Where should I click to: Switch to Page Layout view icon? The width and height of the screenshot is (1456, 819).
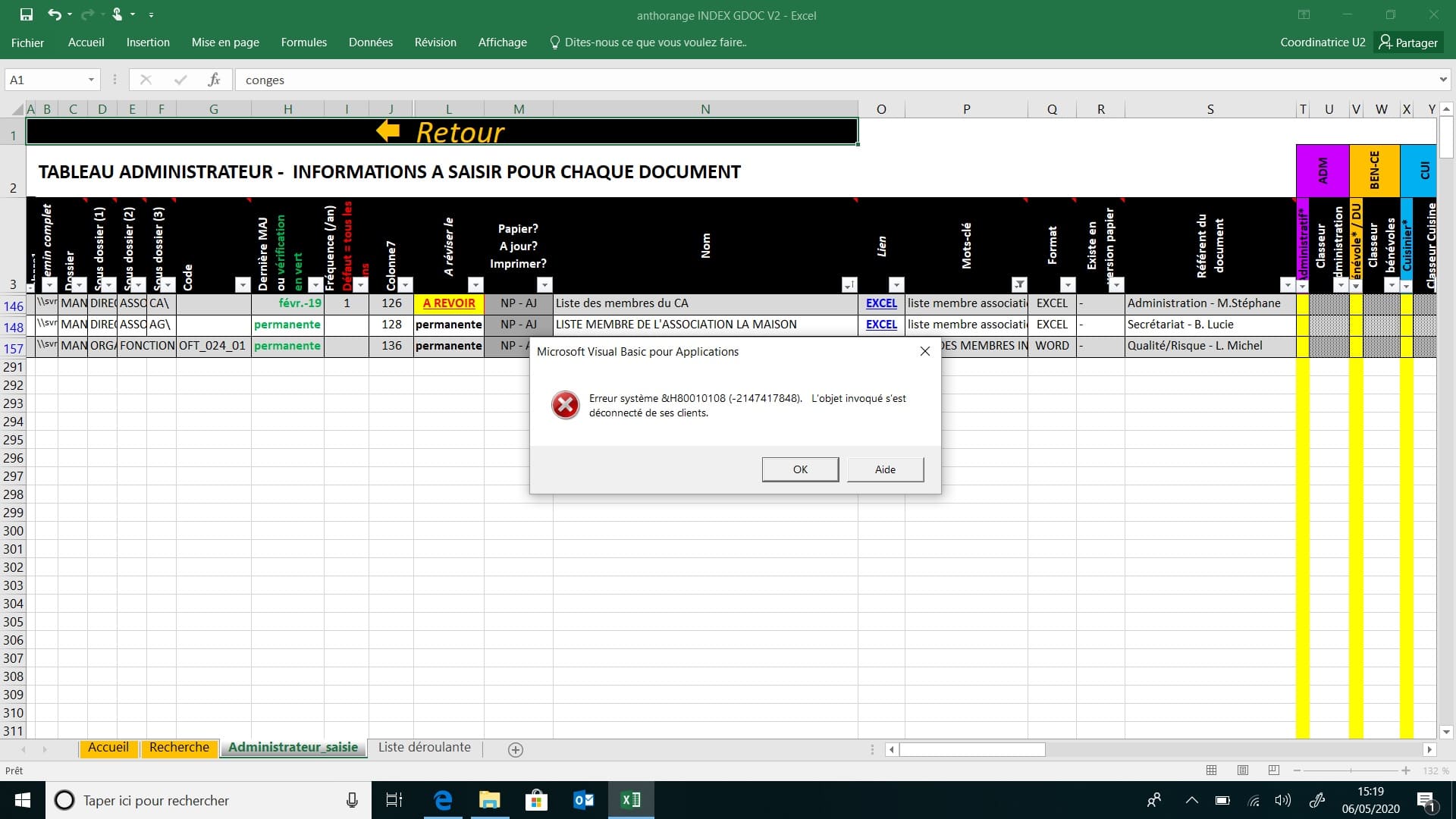[x=1242, y=770]
